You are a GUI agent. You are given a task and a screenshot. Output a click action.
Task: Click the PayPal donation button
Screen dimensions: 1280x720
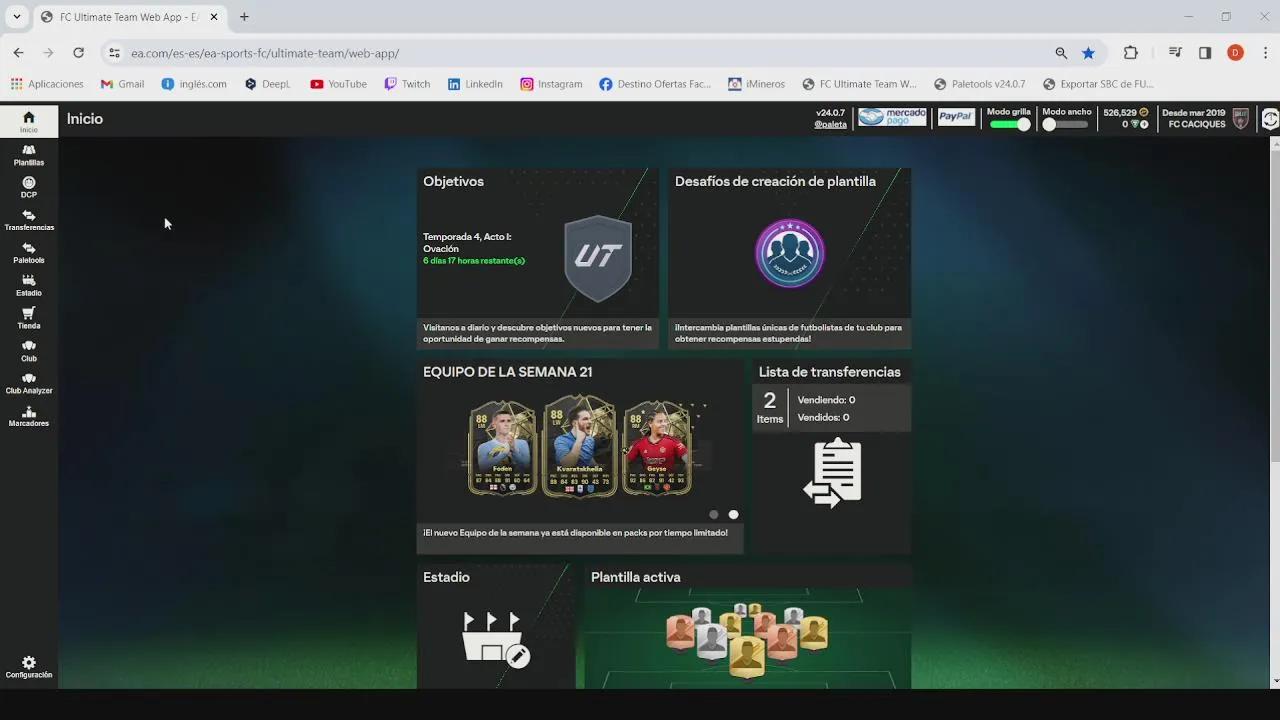pyautogui.click(x=955, y=117)
